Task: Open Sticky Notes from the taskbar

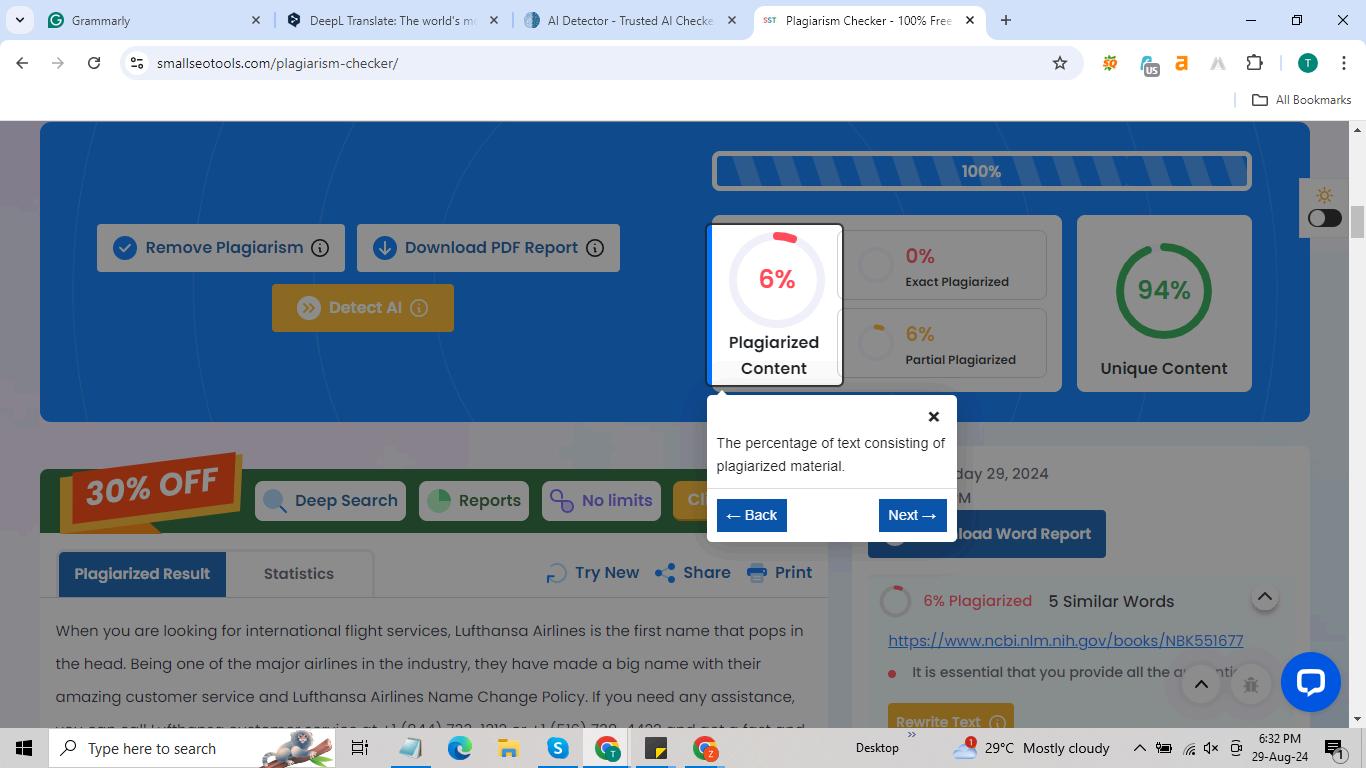Action: pyautogui.click(x=655, y=748)
